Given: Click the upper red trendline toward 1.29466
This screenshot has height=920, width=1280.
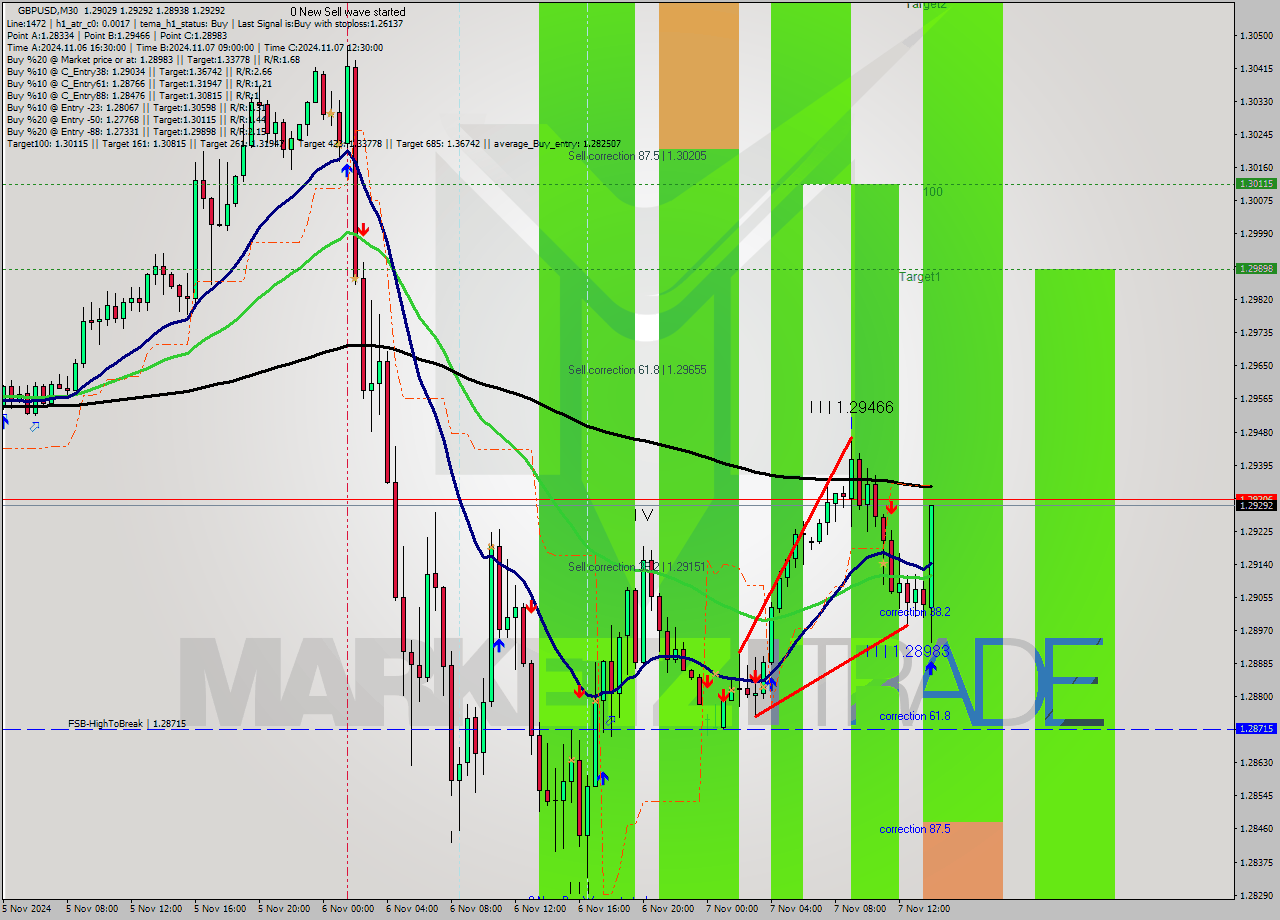Looking at the screenshot, I should tap(795, 545).
